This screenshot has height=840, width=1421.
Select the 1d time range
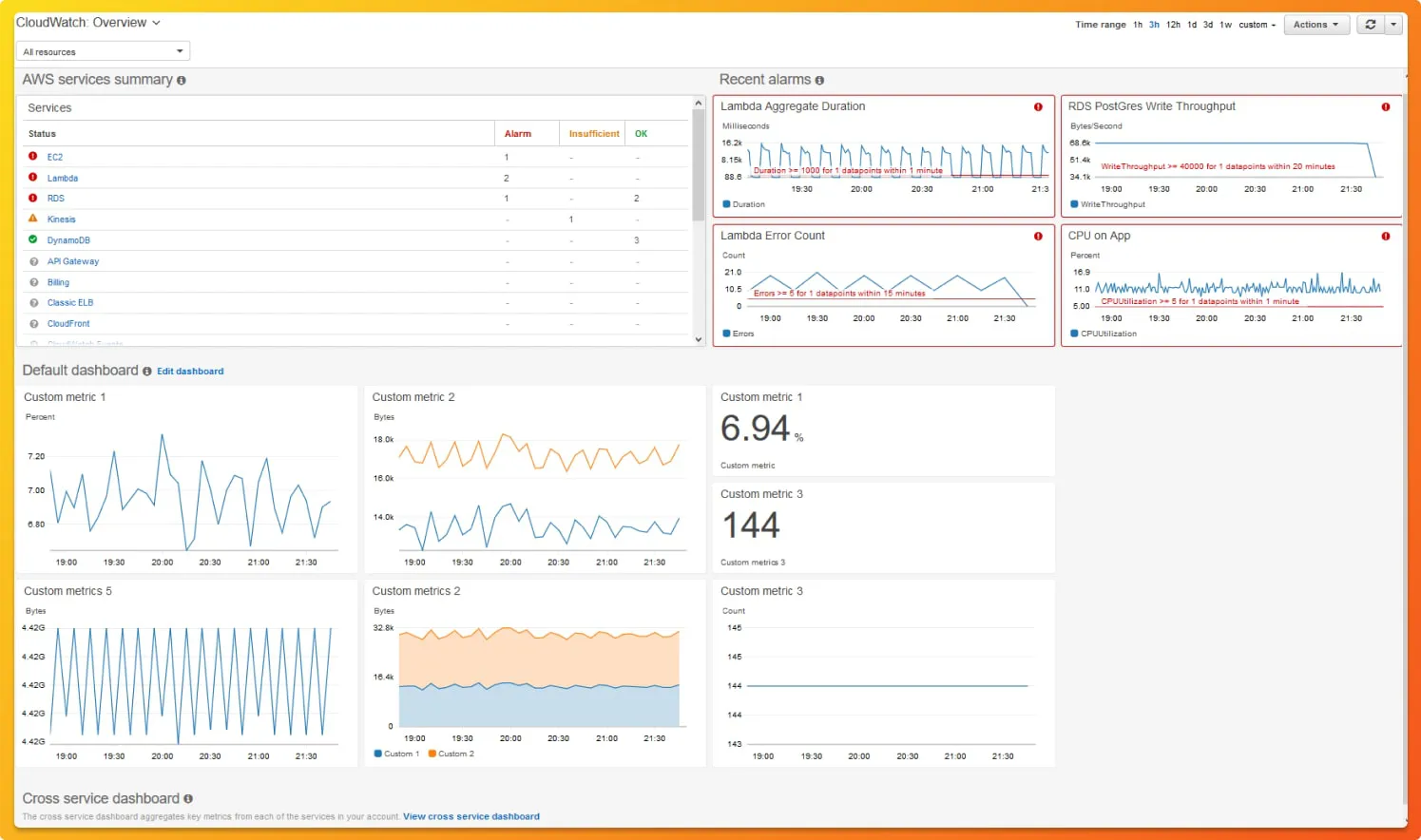[x=1192, y=25]
